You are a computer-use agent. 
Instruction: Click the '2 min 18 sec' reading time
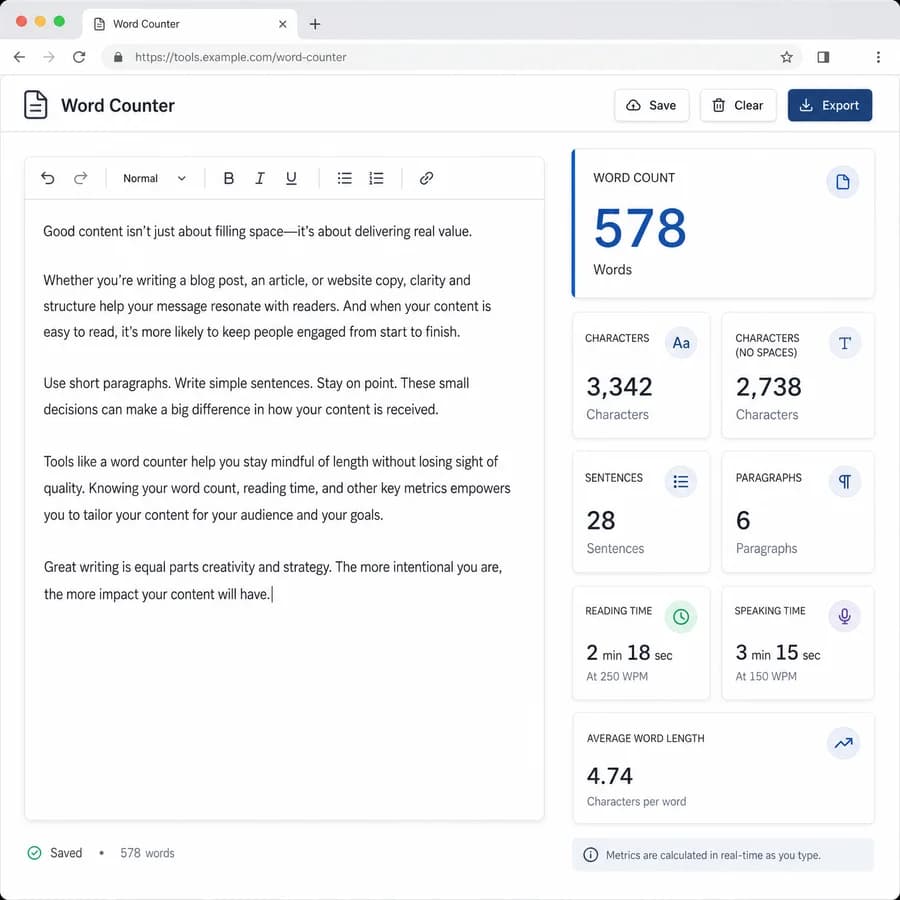click(x=629, y=653)
